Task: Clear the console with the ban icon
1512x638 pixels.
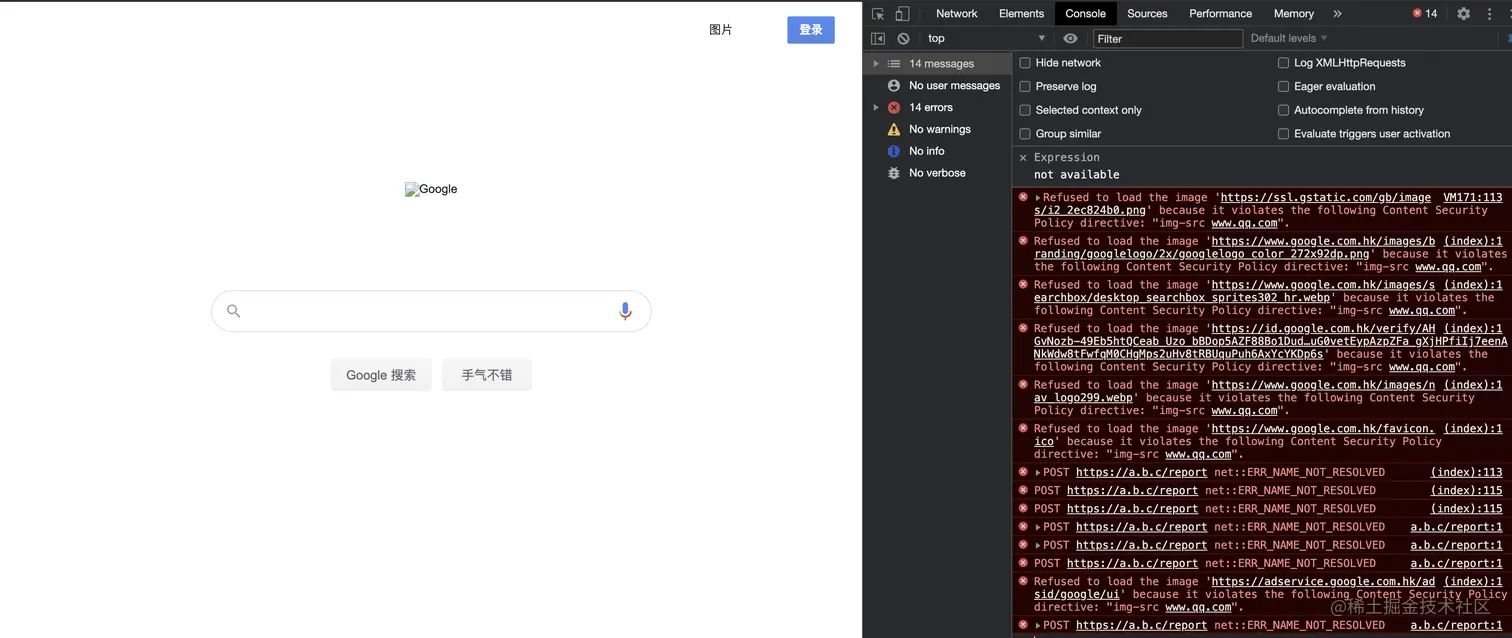Action: (x=903, y=38)
